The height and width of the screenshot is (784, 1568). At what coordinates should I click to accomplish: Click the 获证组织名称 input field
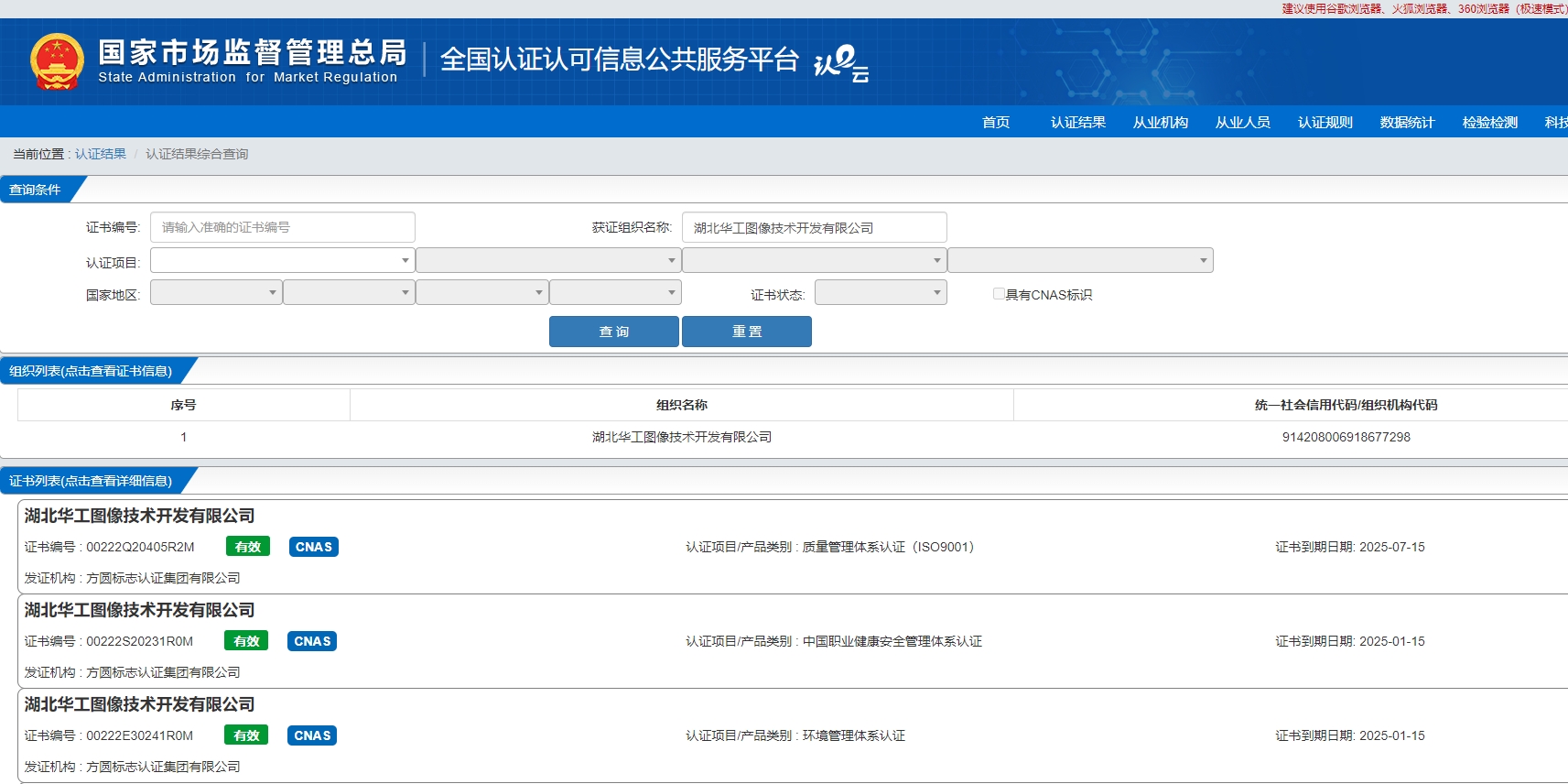click(x=815, y=227)
